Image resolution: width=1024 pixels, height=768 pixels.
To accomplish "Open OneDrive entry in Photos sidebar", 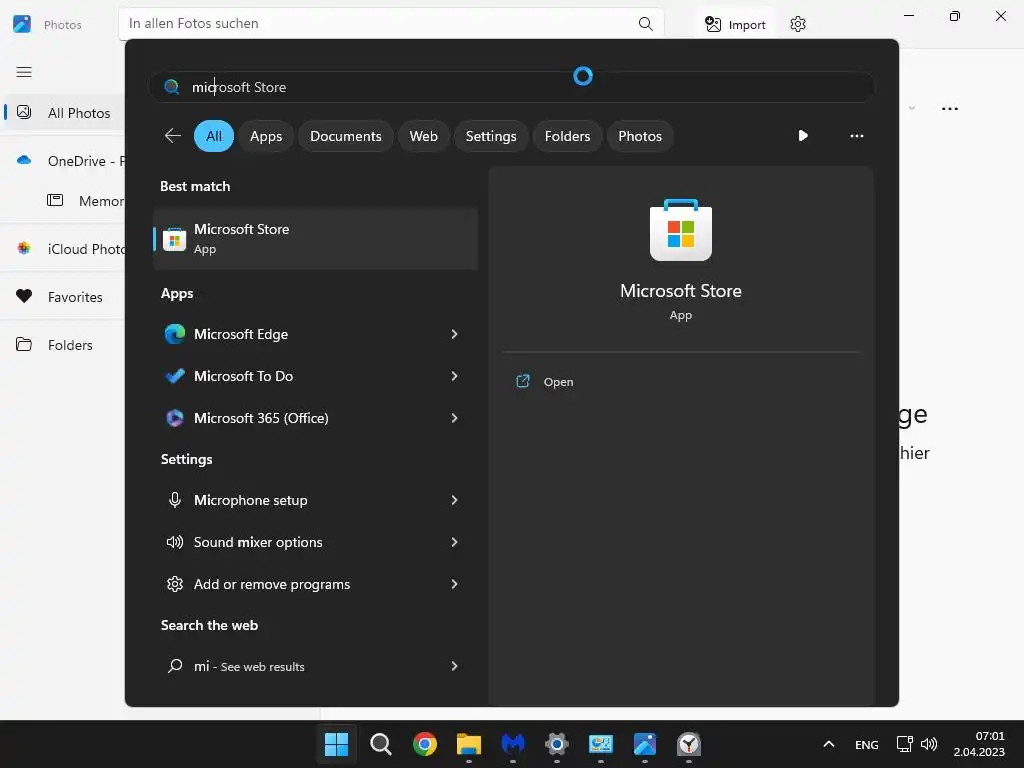I will [x=63, y=161].
